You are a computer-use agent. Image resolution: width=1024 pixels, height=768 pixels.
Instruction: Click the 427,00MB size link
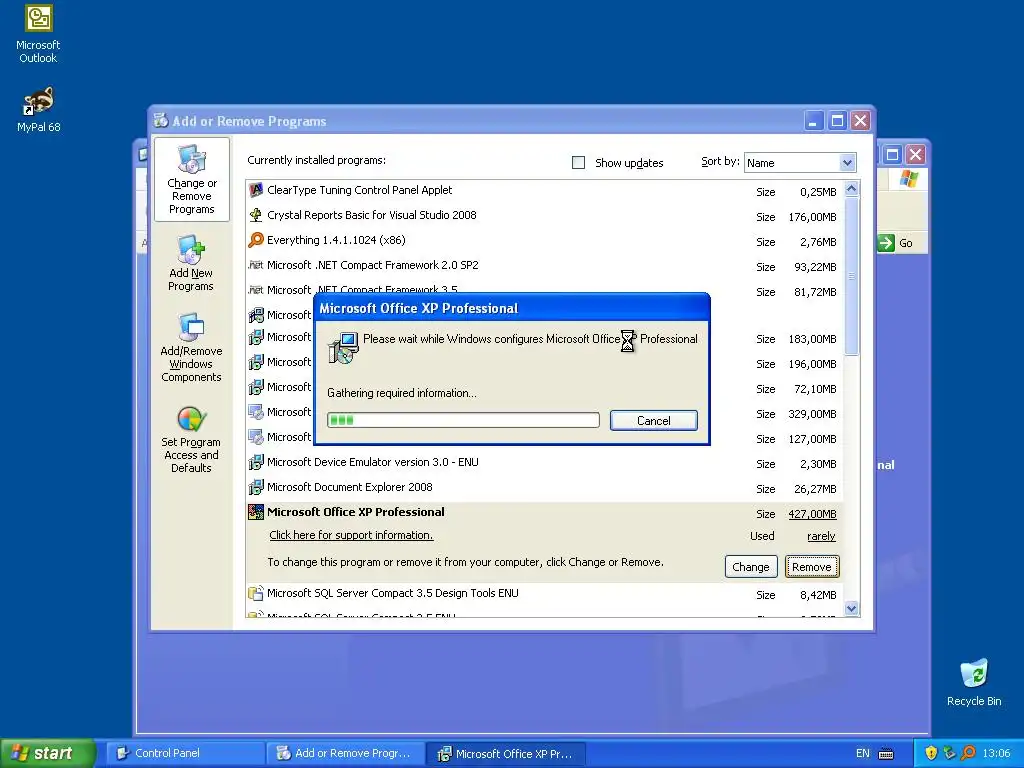click(x=812, y=514)
